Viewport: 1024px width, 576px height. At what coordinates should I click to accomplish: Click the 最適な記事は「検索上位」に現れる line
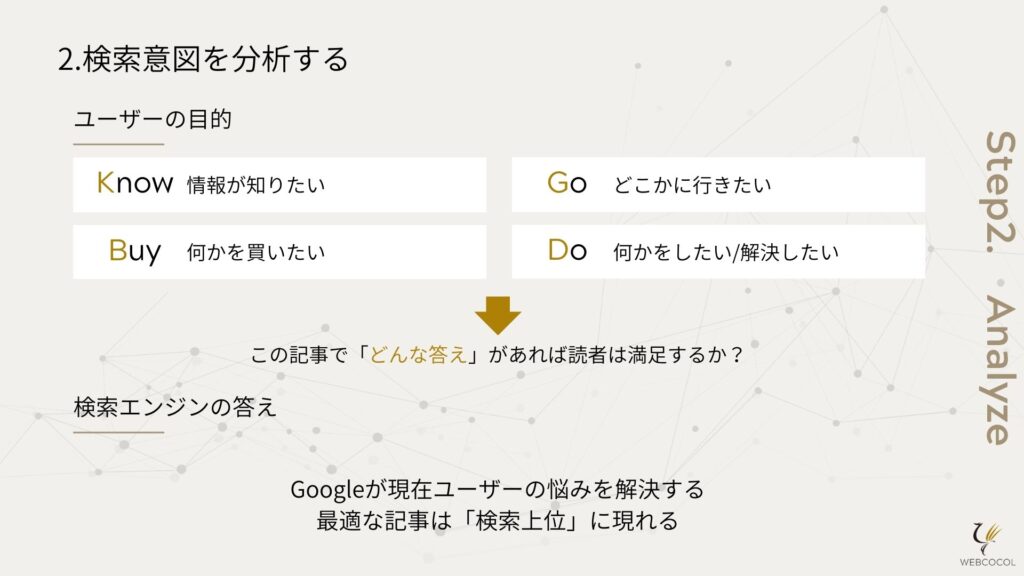pos(497,521)
